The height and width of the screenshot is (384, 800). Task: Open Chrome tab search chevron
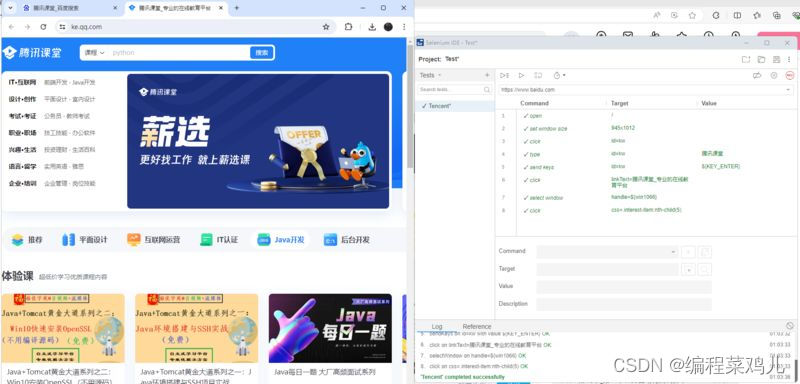[10, 8]
